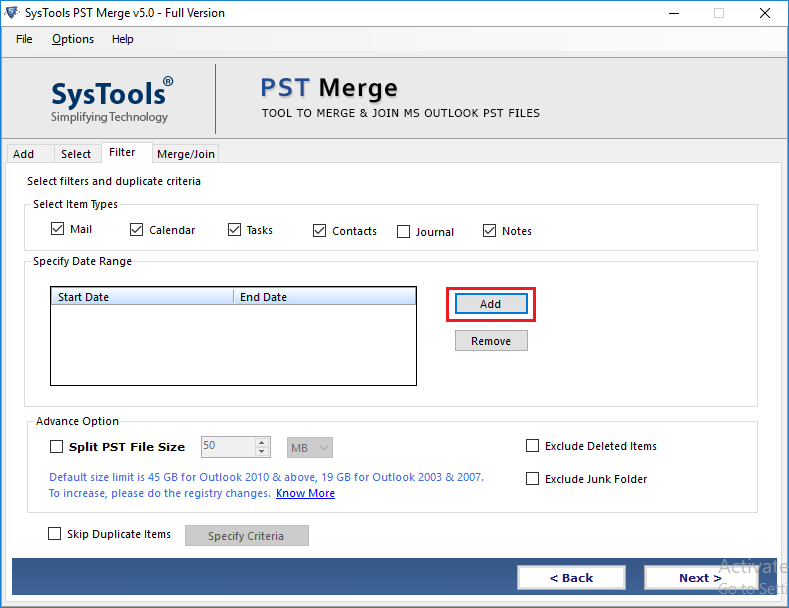Close the PST Merge window

pos(765,13)
